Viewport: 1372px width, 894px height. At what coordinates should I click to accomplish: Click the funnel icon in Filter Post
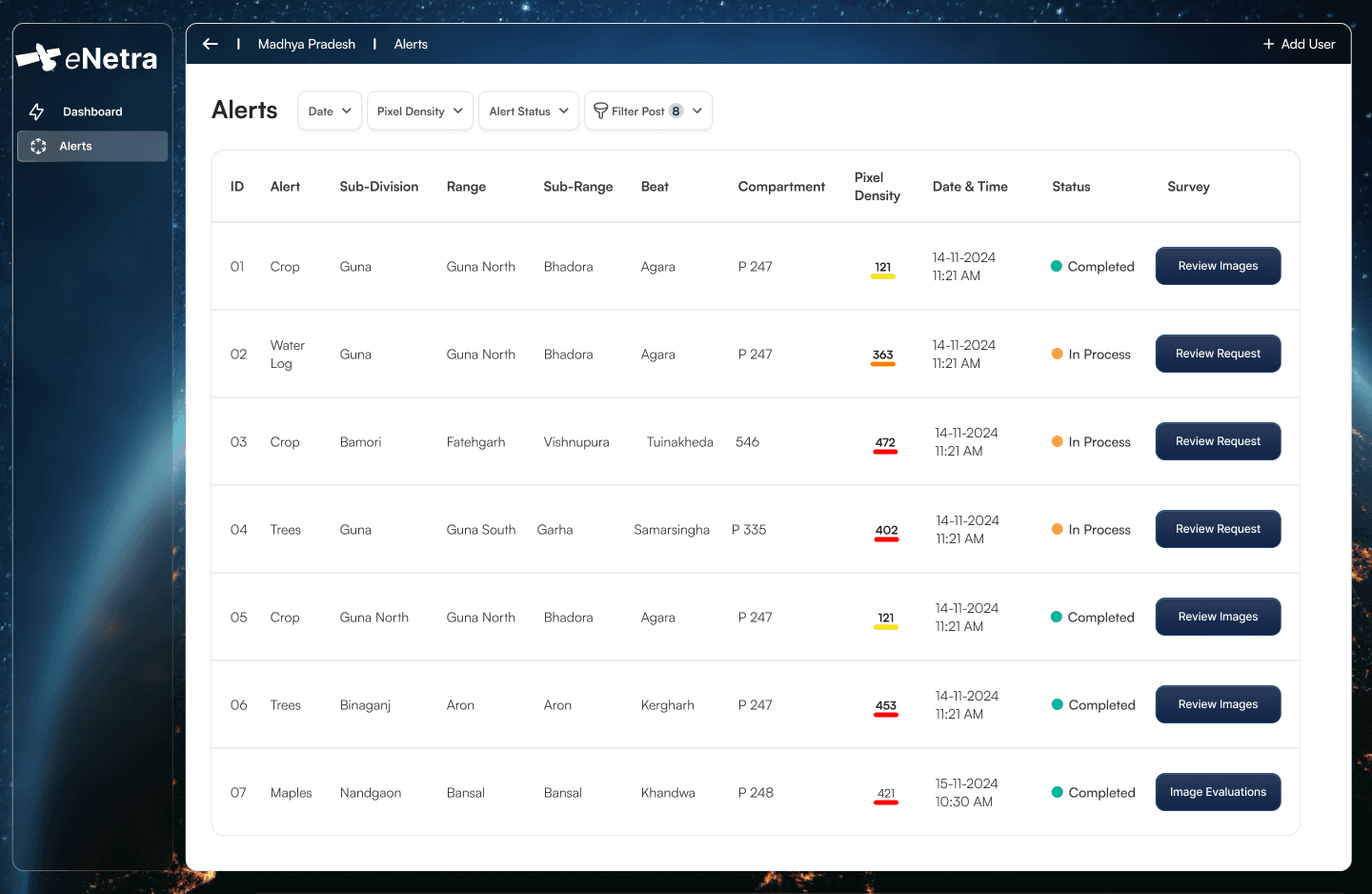click(600, 111)
